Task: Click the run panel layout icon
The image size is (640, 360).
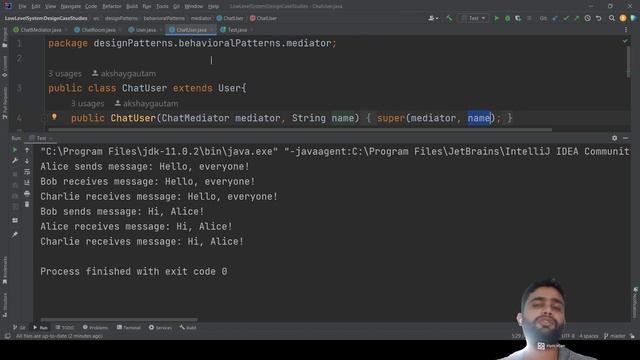Action: (x=15, y=220)
